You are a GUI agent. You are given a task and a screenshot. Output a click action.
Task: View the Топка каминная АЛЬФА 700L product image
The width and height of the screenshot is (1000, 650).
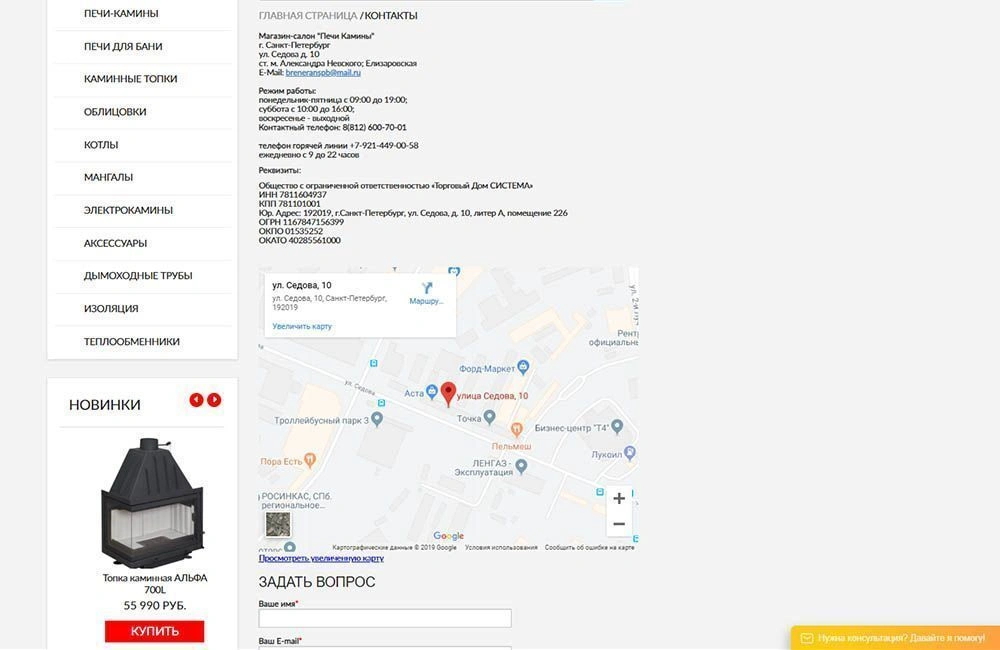click(152, 500)
